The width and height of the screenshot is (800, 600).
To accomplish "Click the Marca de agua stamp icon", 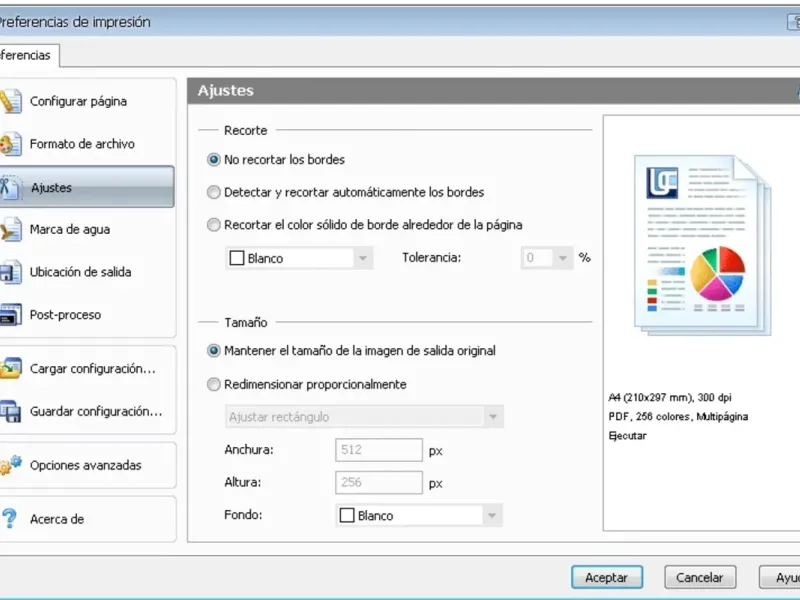I will pos(10,229).
